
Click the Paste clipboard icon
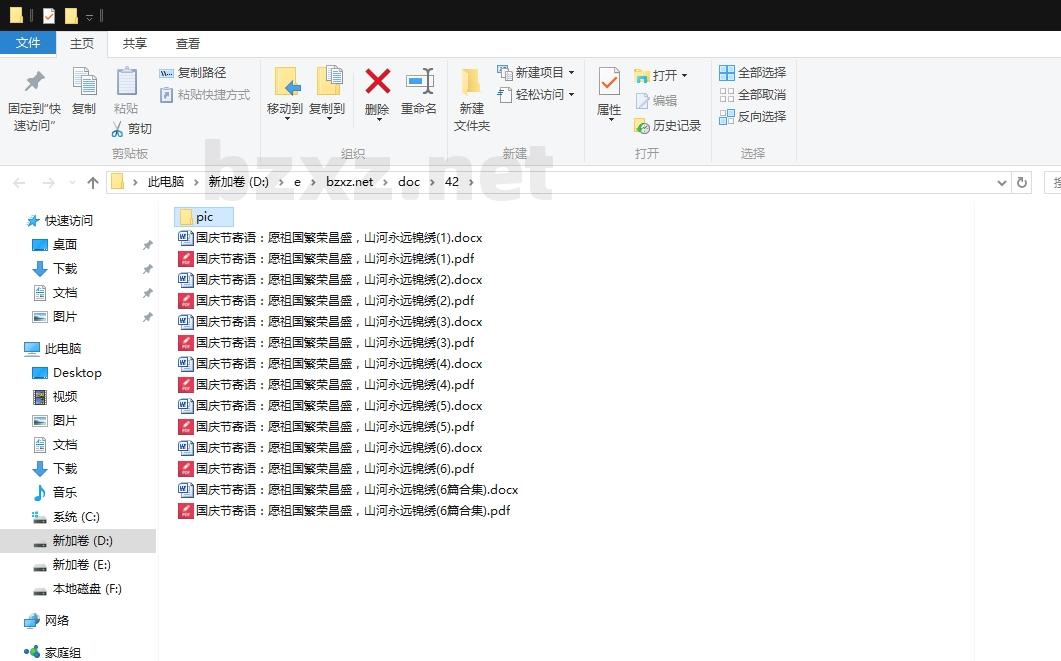click(126, 82)
